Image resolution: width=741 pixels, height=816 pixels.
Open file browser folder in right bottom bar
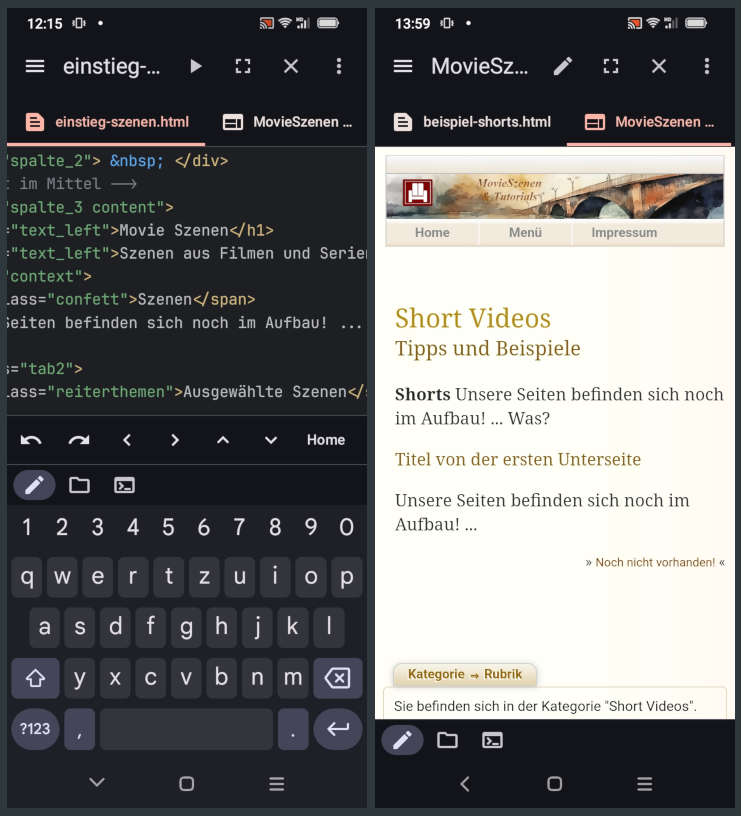447,740
